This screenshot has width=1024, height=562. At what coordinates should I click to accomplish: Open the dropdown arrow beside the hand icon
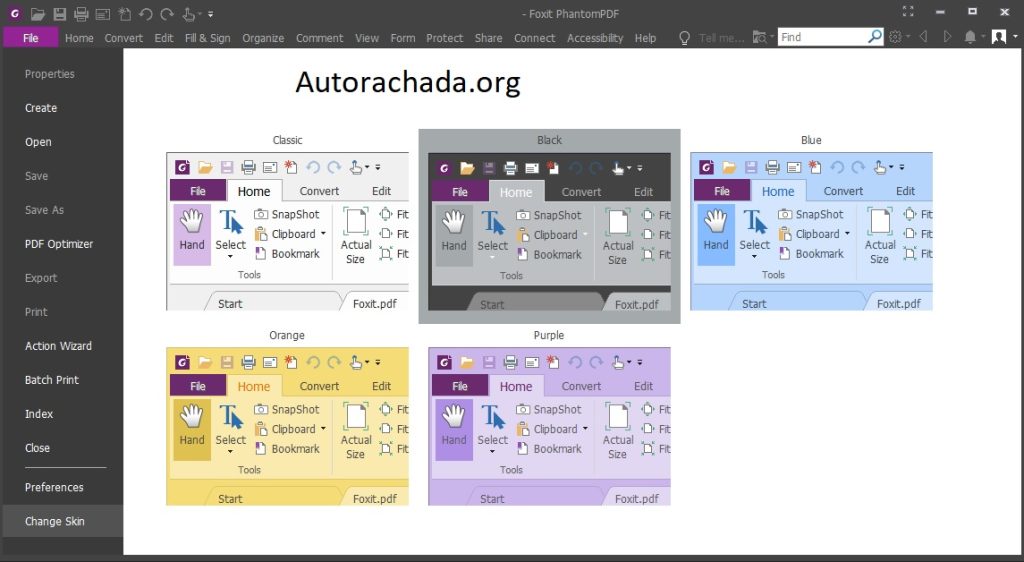pos(200,14)
